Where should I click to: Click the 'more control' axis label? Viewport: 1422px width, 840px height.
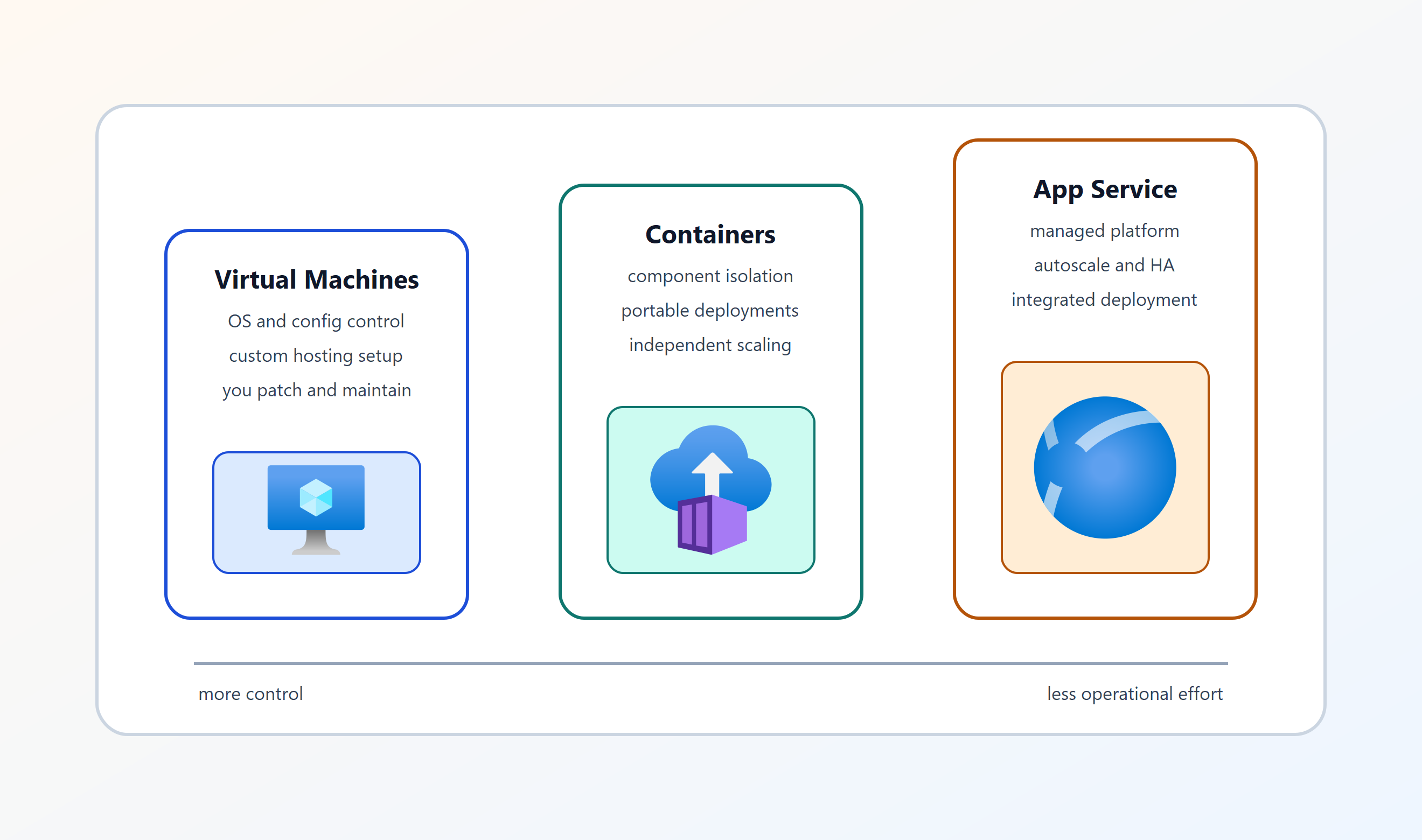251,694
